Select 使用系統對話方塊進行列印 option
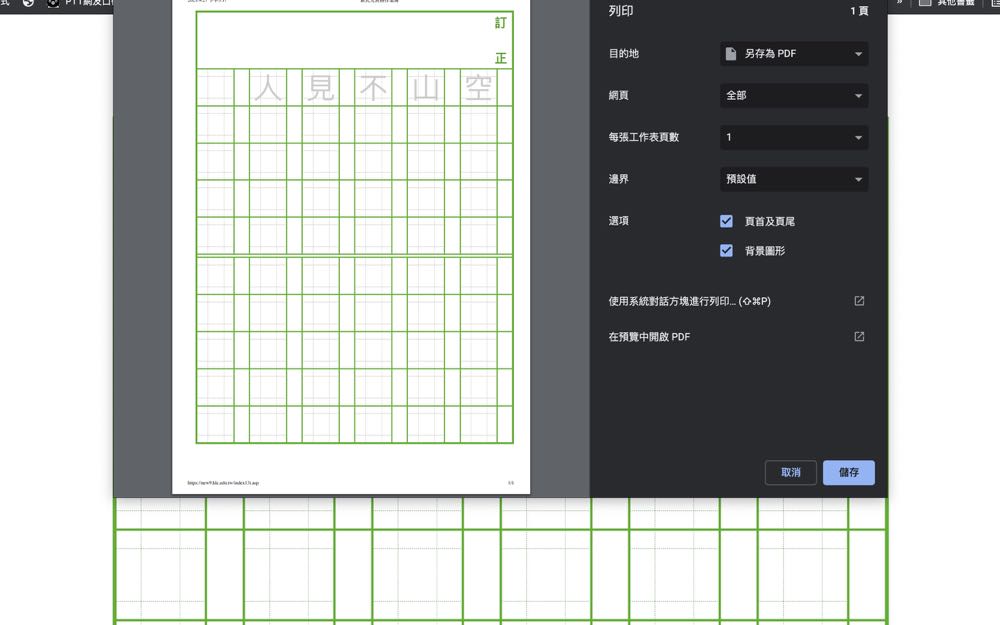Viewport: 1000px width, 625px height. tap(689, 301)
